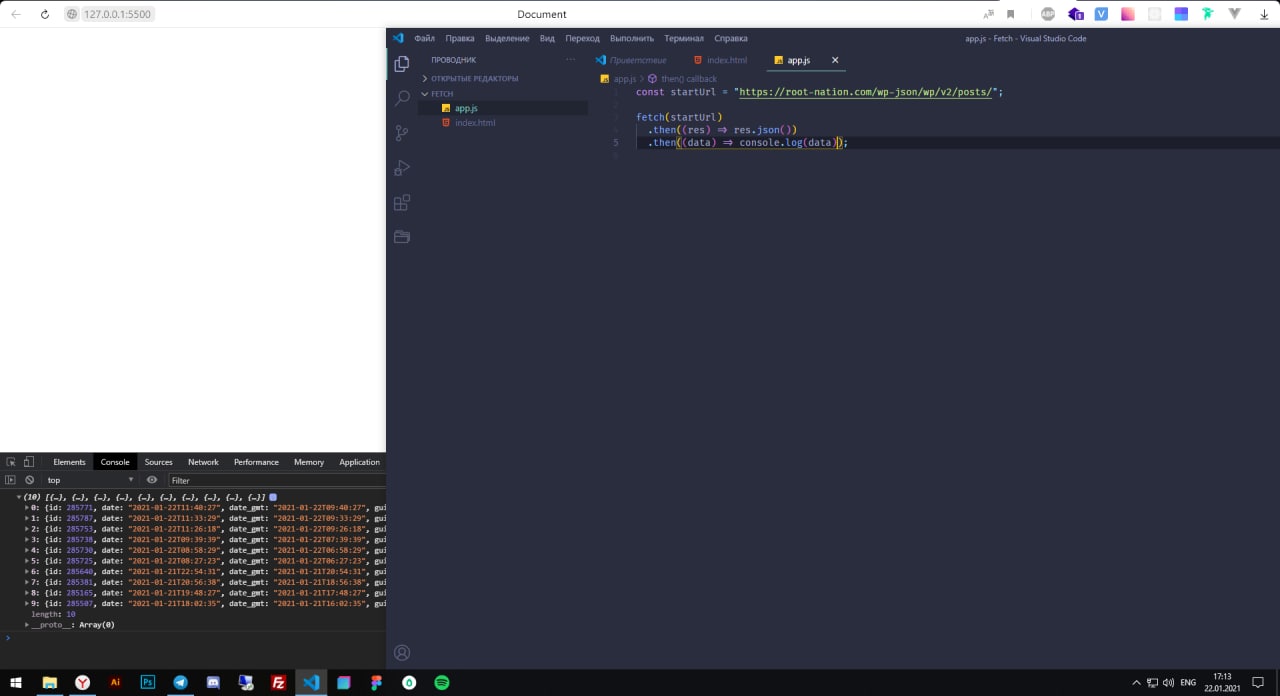
Task: Clear the console with the ban icon
Action: click(29, 480)
